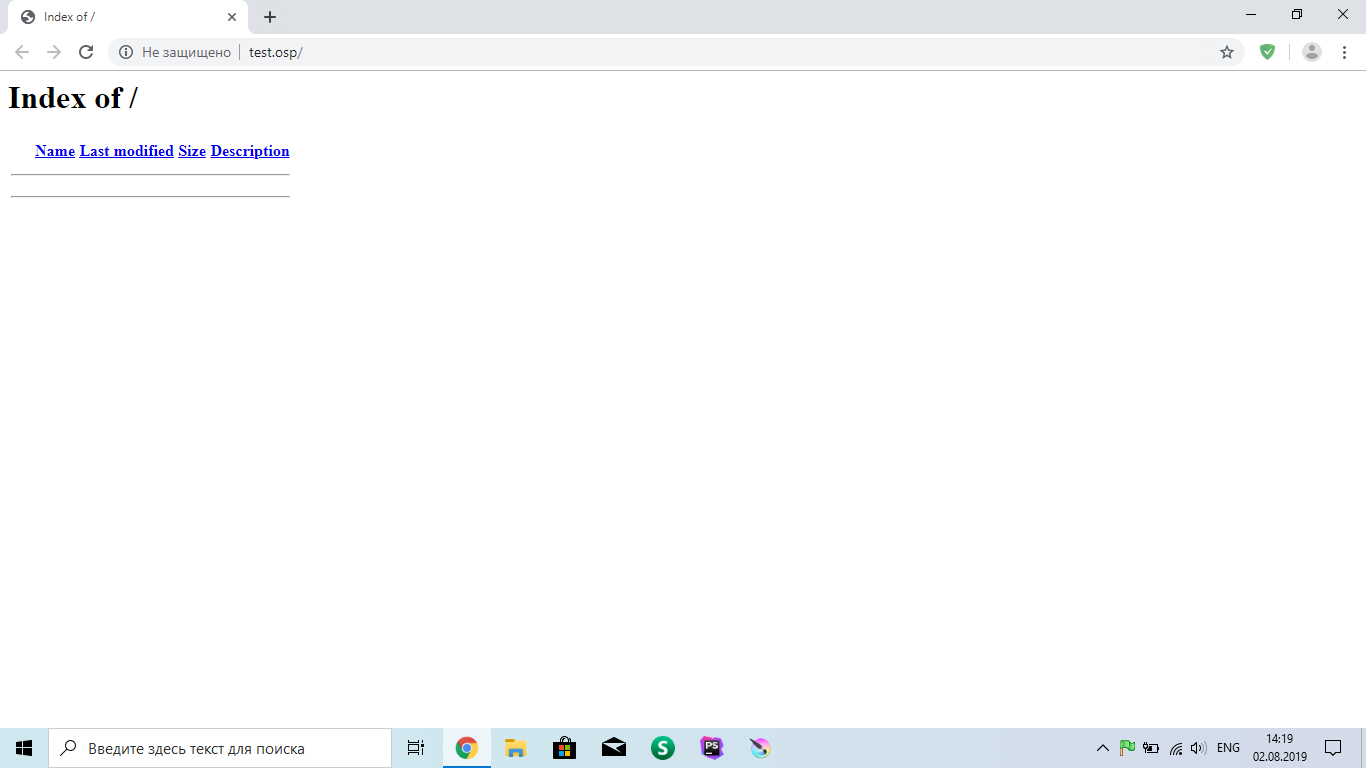This screenshot has height=768, width=1366.
Task: Sort listing by Size column
Action: click(x=192, y=151)
